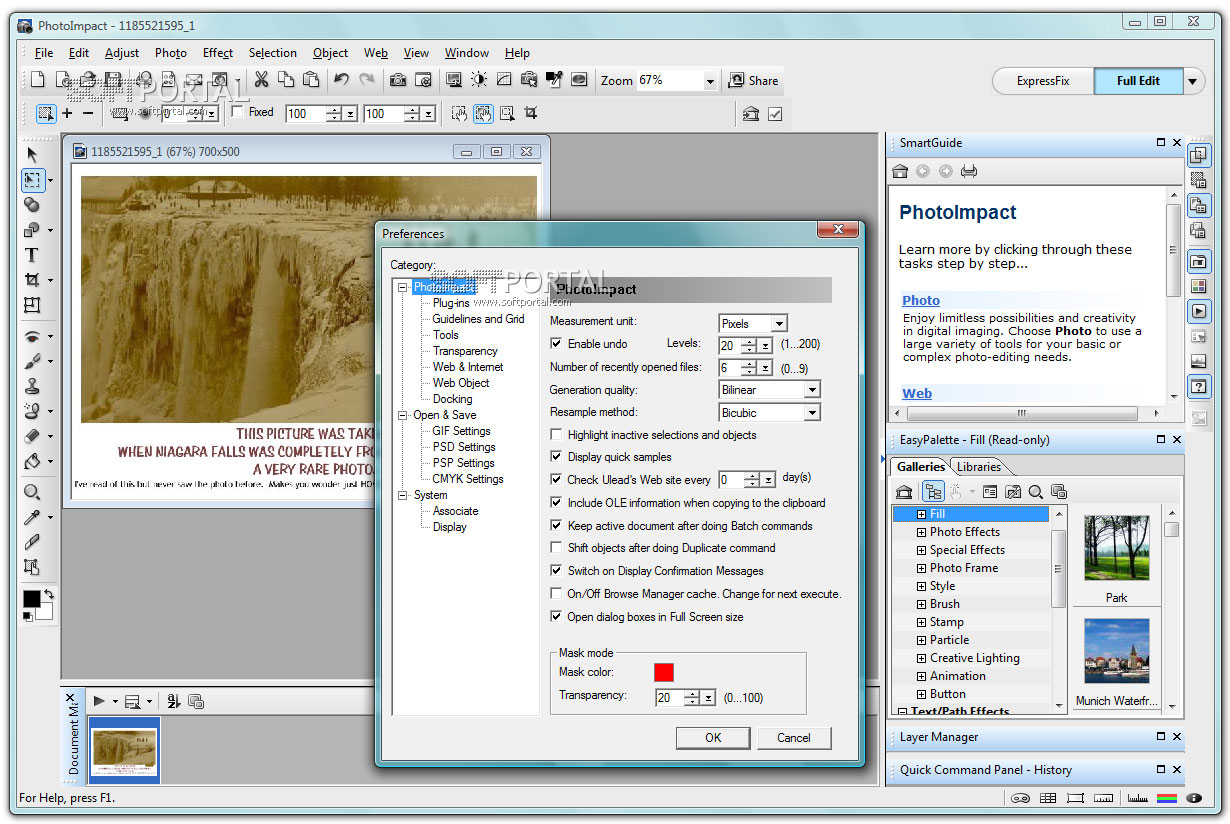Click the red Mask color swatch
1230x824 pixels.
click(664, 673)
